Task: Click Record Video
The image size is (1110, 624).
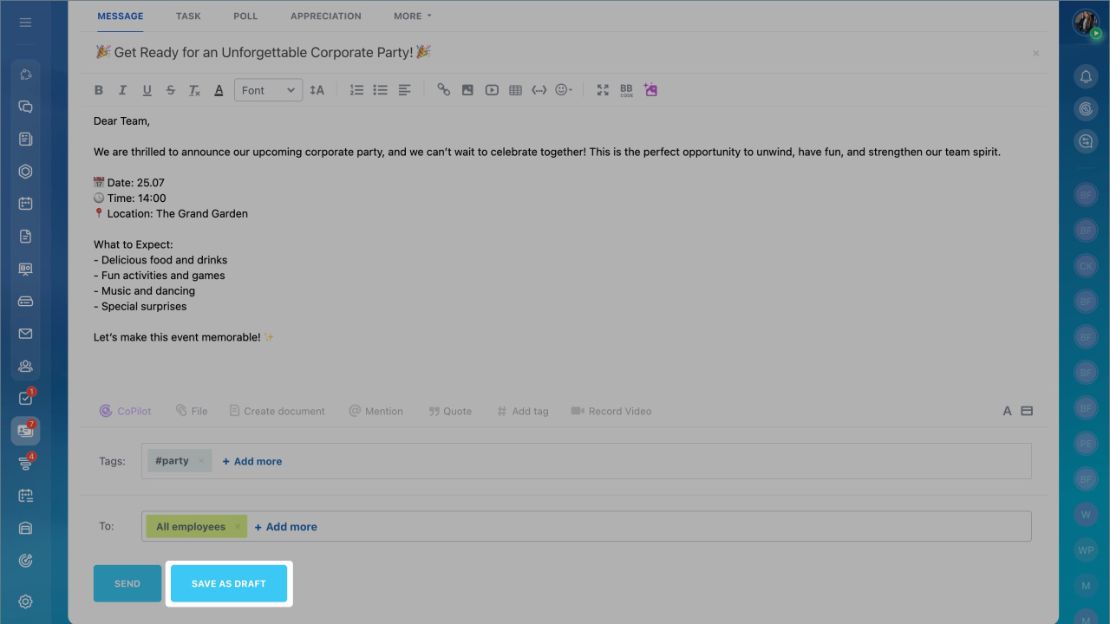Action: pyautogui.click(x=611, y=411)
